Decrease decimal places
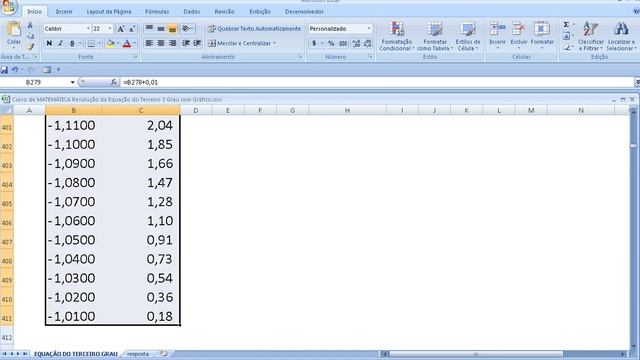Image resolution: width=640 pixels, height=360 pixels. click(367, 43)
